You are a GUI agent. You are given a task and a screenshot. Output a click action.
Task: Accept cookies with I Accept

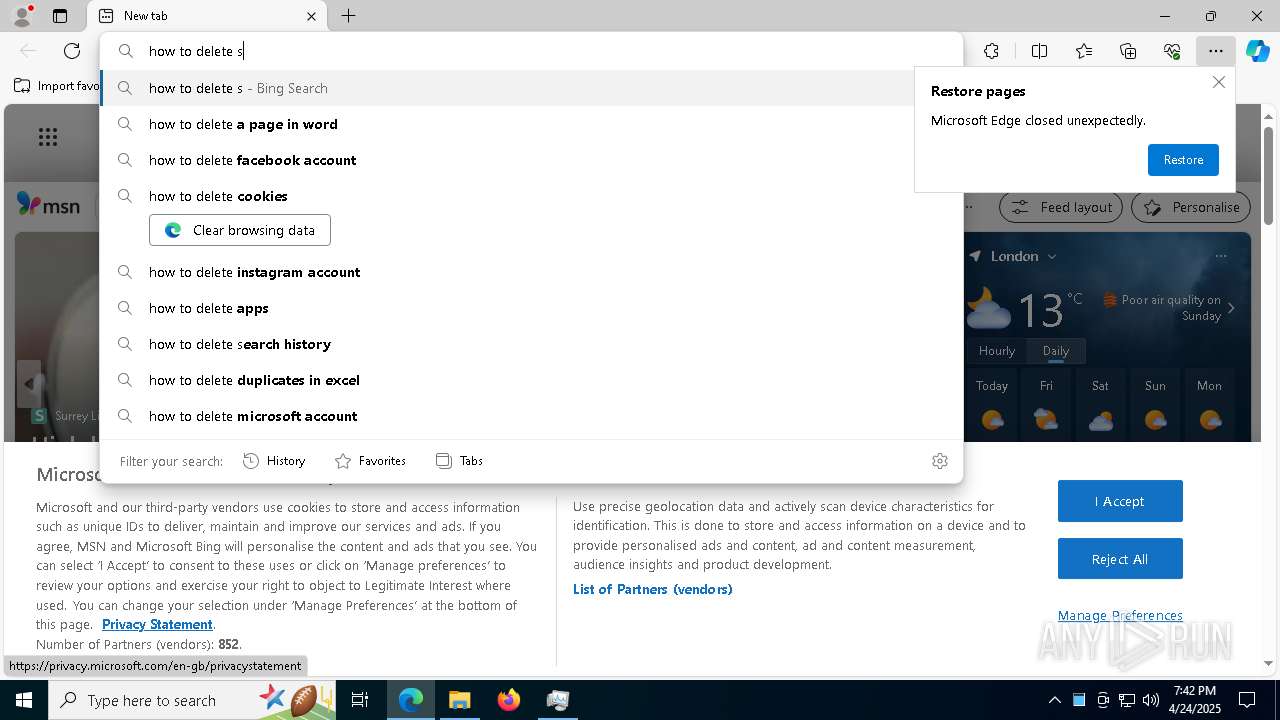point(1120,501)
